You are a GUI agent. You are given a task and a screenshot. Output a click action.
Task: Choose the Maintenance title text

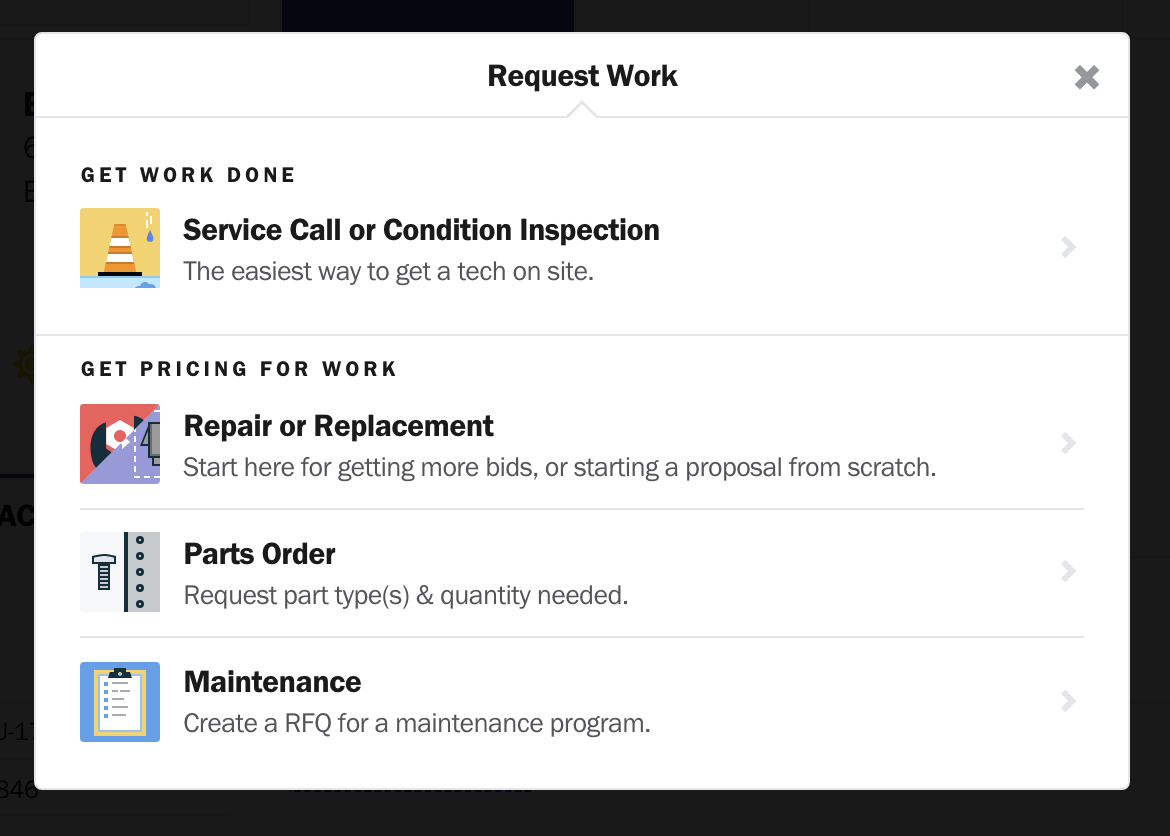pyautogui.click(x=272, y=682)
